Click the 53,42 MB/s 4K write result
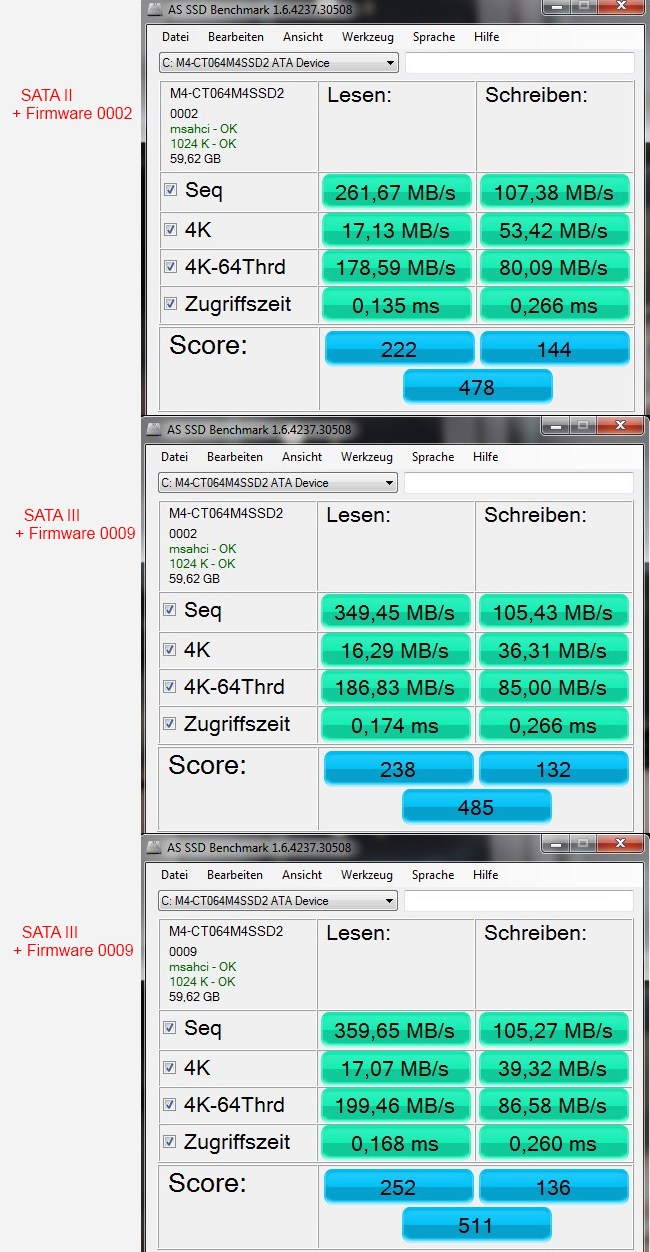The height and width of the screenshot is (1252, 650). point(554,229)
